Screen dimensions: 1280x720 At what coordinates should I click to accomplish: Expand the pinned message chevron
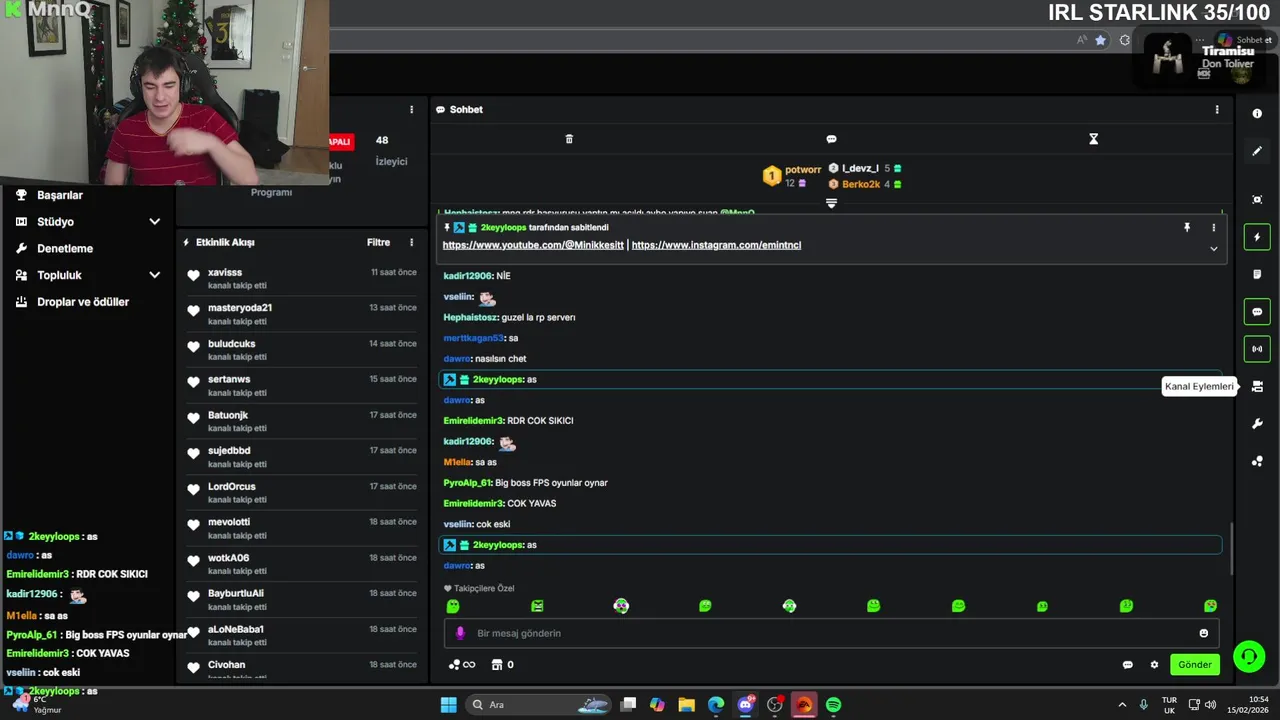[x=1214, y=249]
